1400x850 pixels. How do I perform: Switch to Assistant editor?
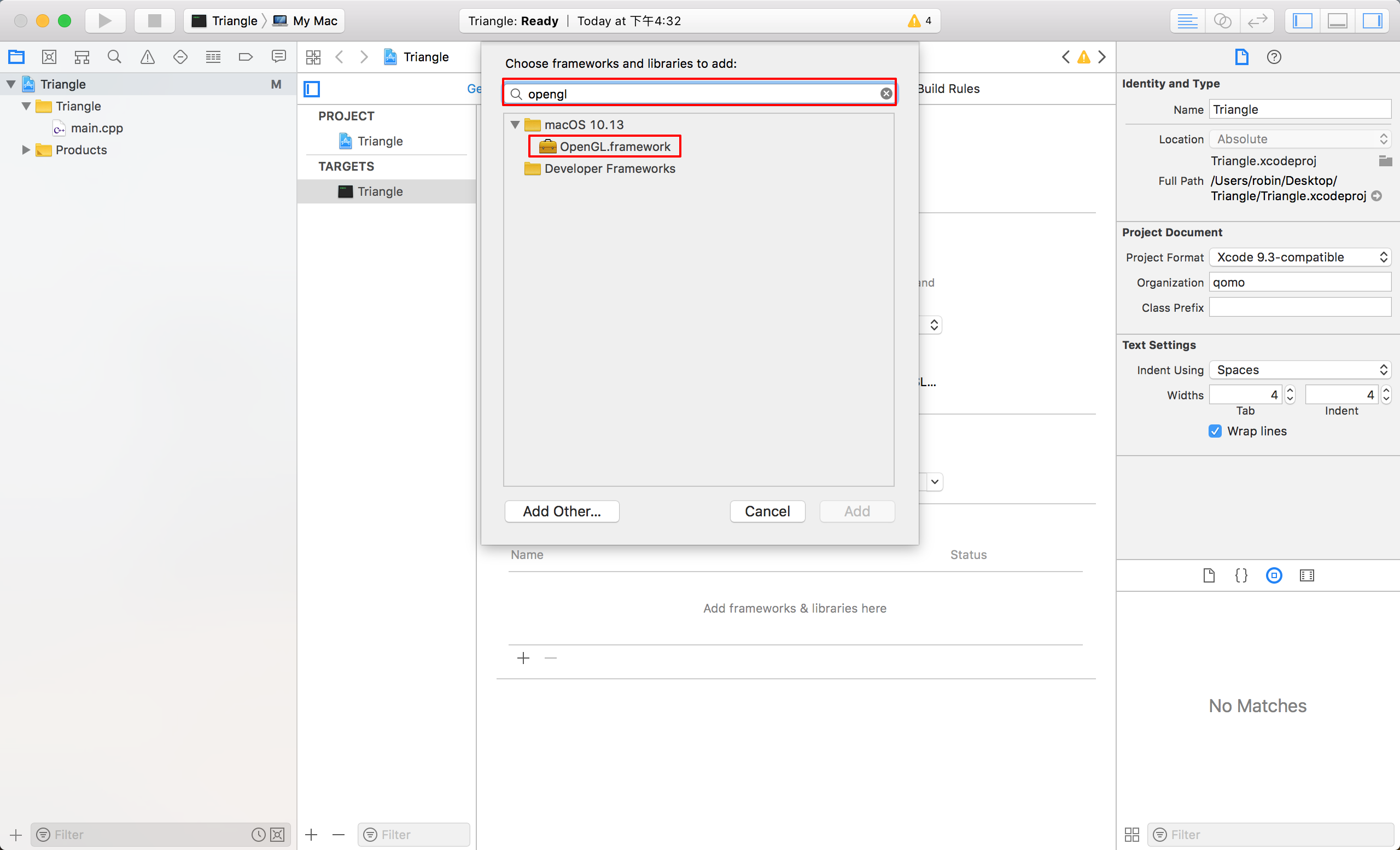coord(1223,21)
